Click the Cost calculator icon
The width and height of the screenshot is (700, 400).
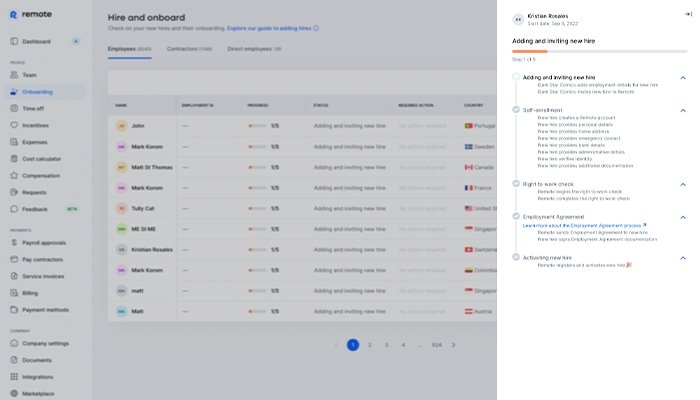point(14,158)
